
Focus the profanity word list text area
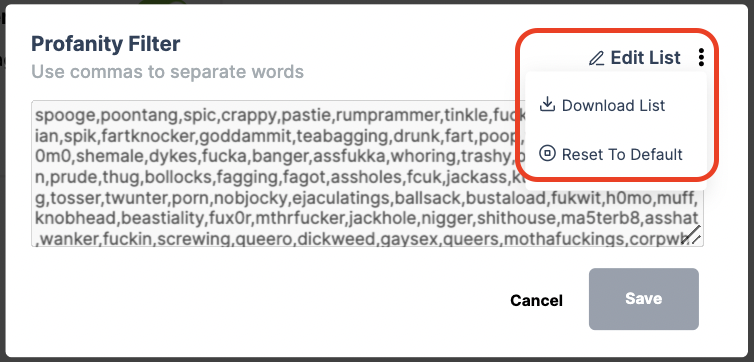coord(367,174)
